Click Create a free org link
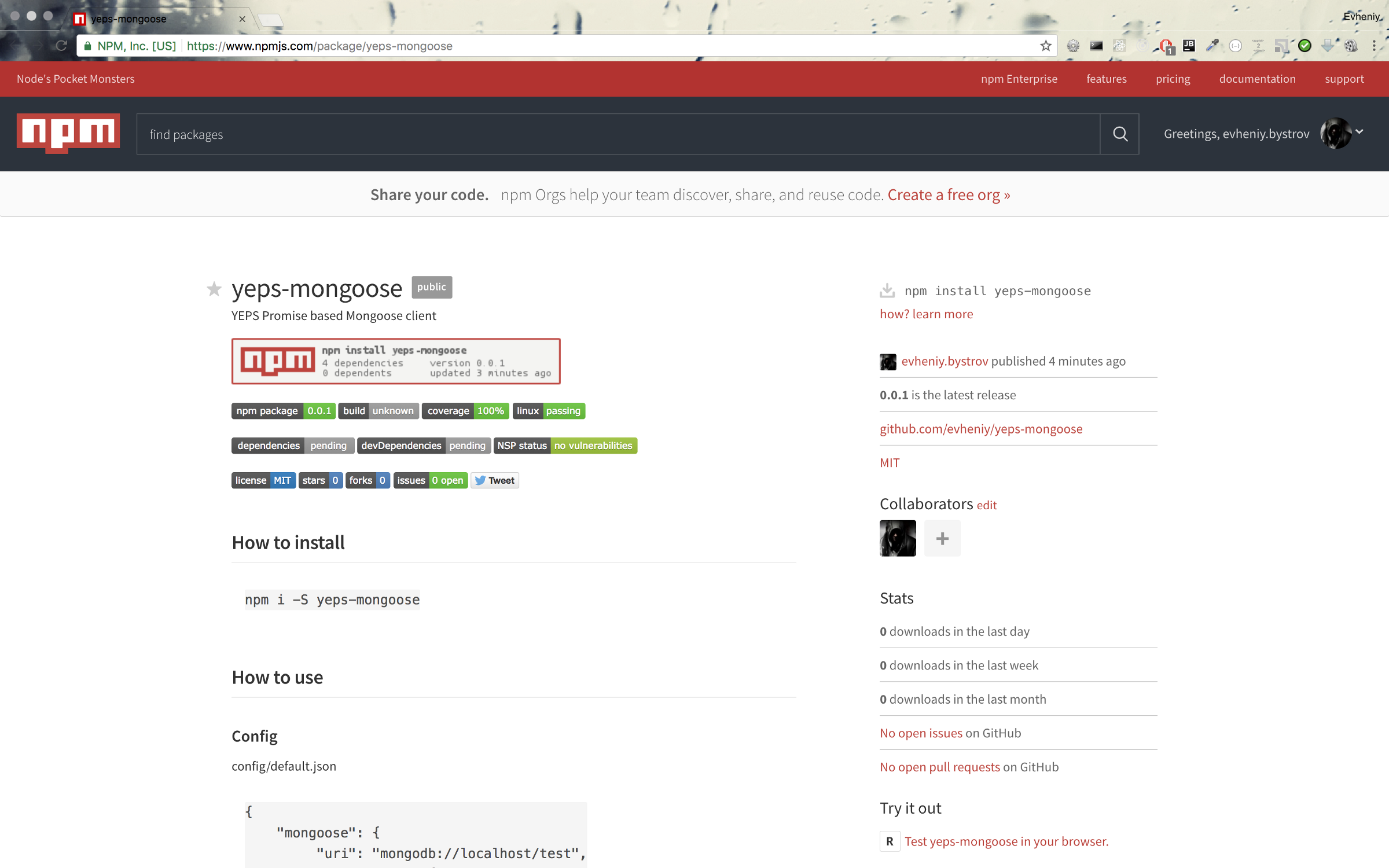 (949, 195)
